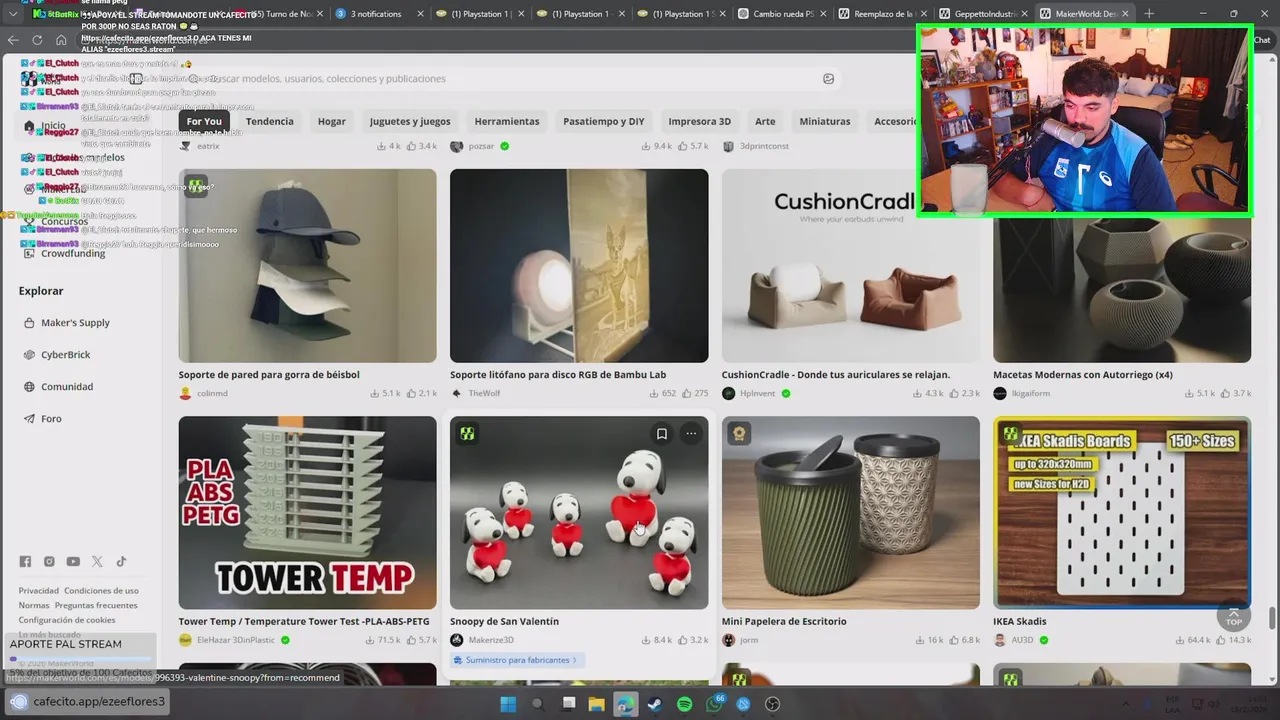Bookmark the Snoopy de San Valentín model
1280x720 pixels.
click(661, 434)
